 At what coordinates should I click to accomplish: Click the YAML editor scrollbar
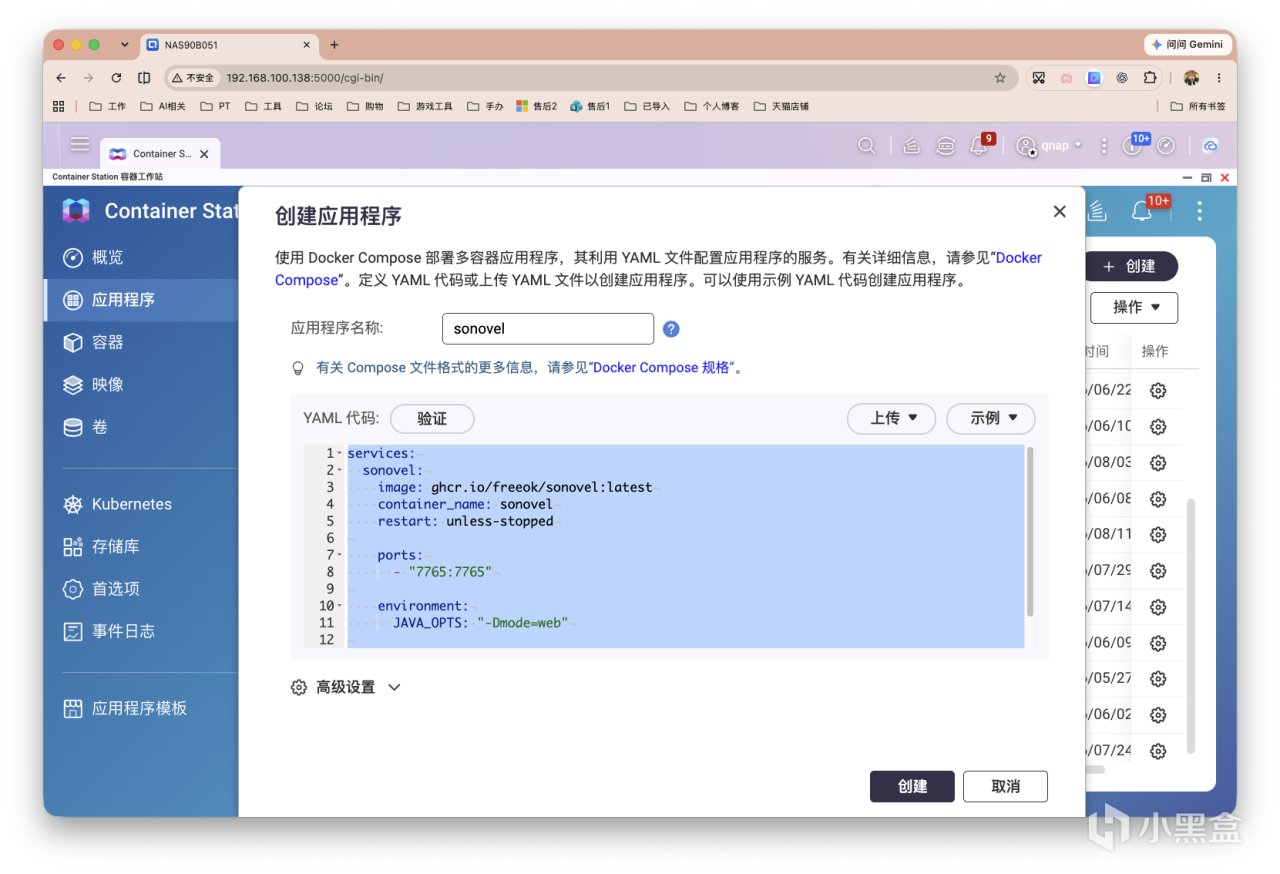point(1030,530)
